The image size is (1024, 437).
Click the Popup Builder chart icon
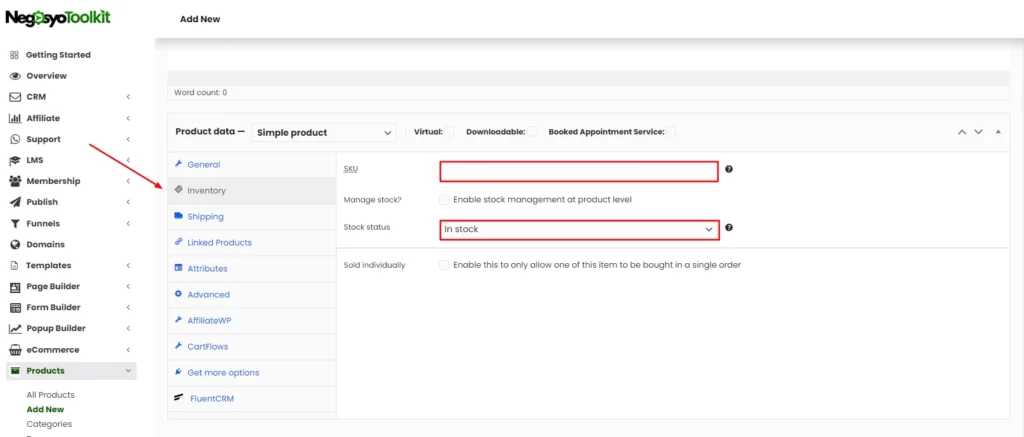(x=14, y=329)
